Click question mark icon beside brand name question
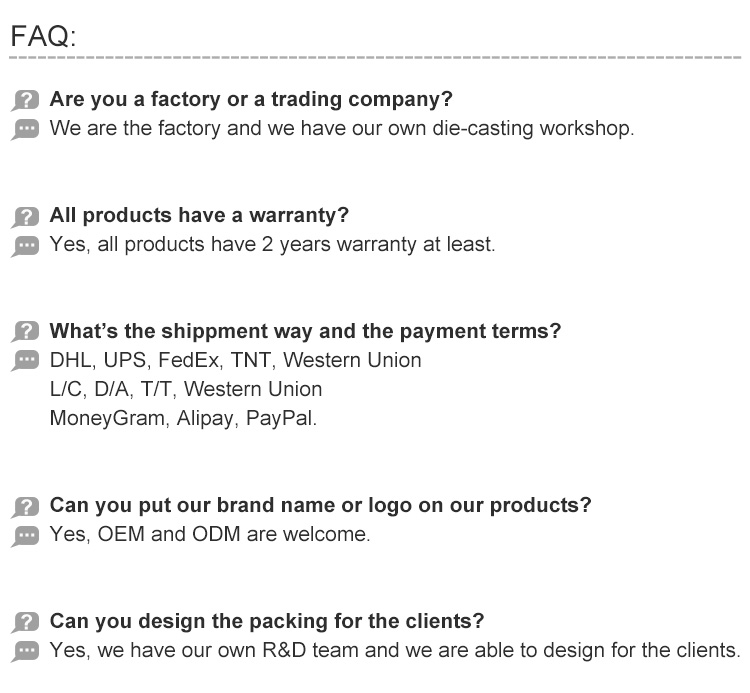The image size is (750, 693). [26, 507]
